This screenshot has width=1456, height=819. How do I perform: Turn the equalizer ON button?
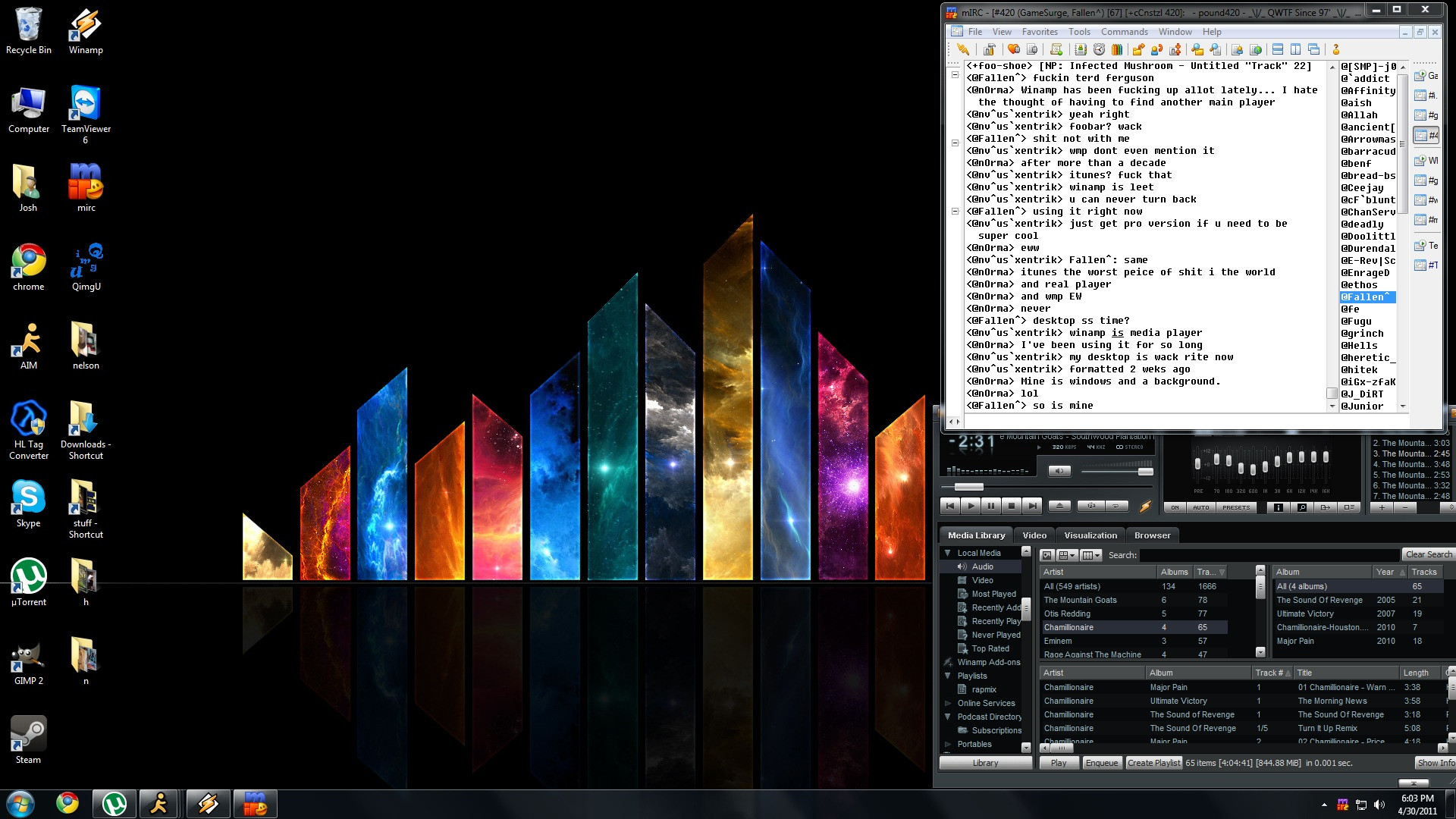(x=1175, y=507)
